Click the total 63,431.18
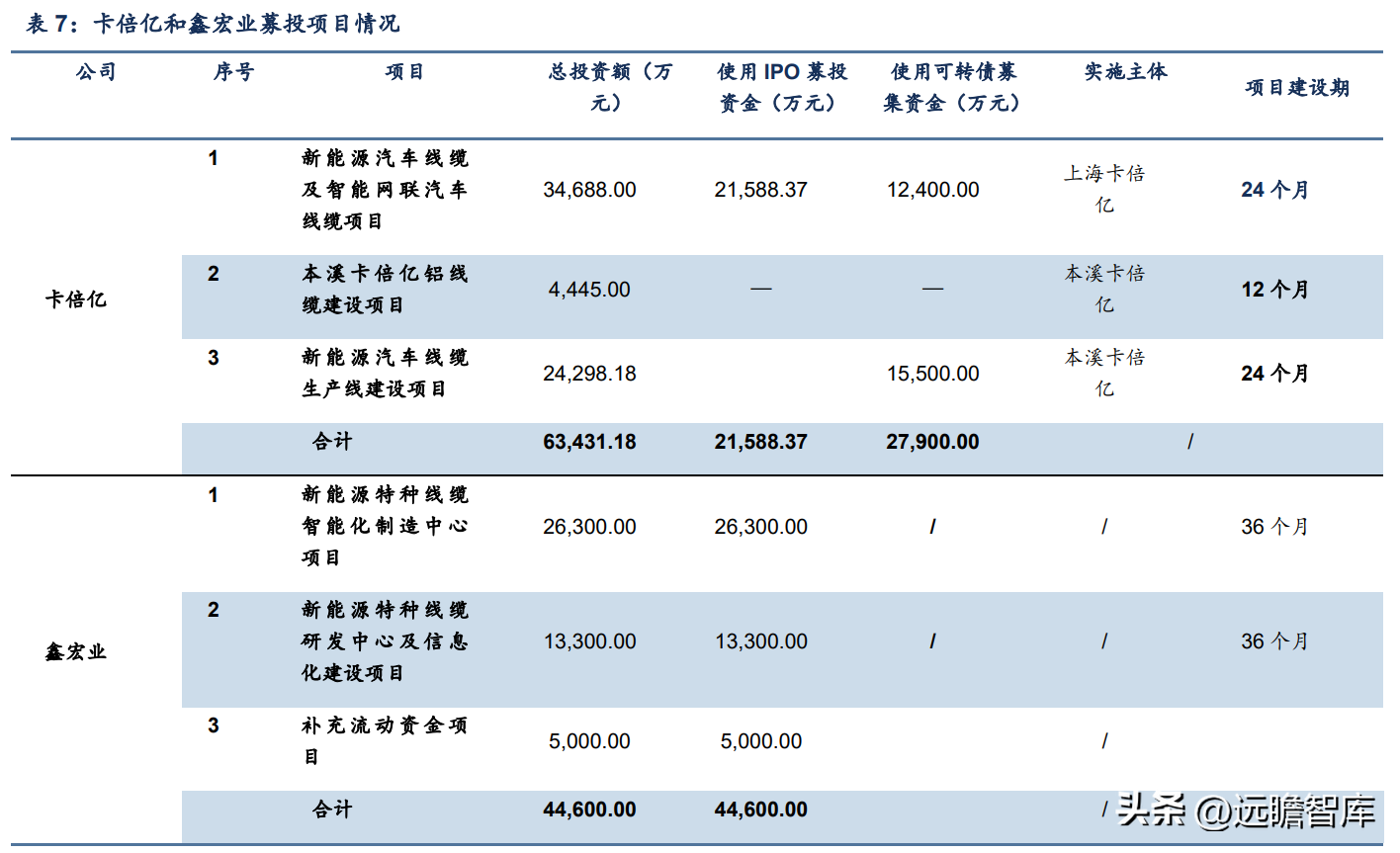Screen dimensions: 1400x853 tap(589, 442)
